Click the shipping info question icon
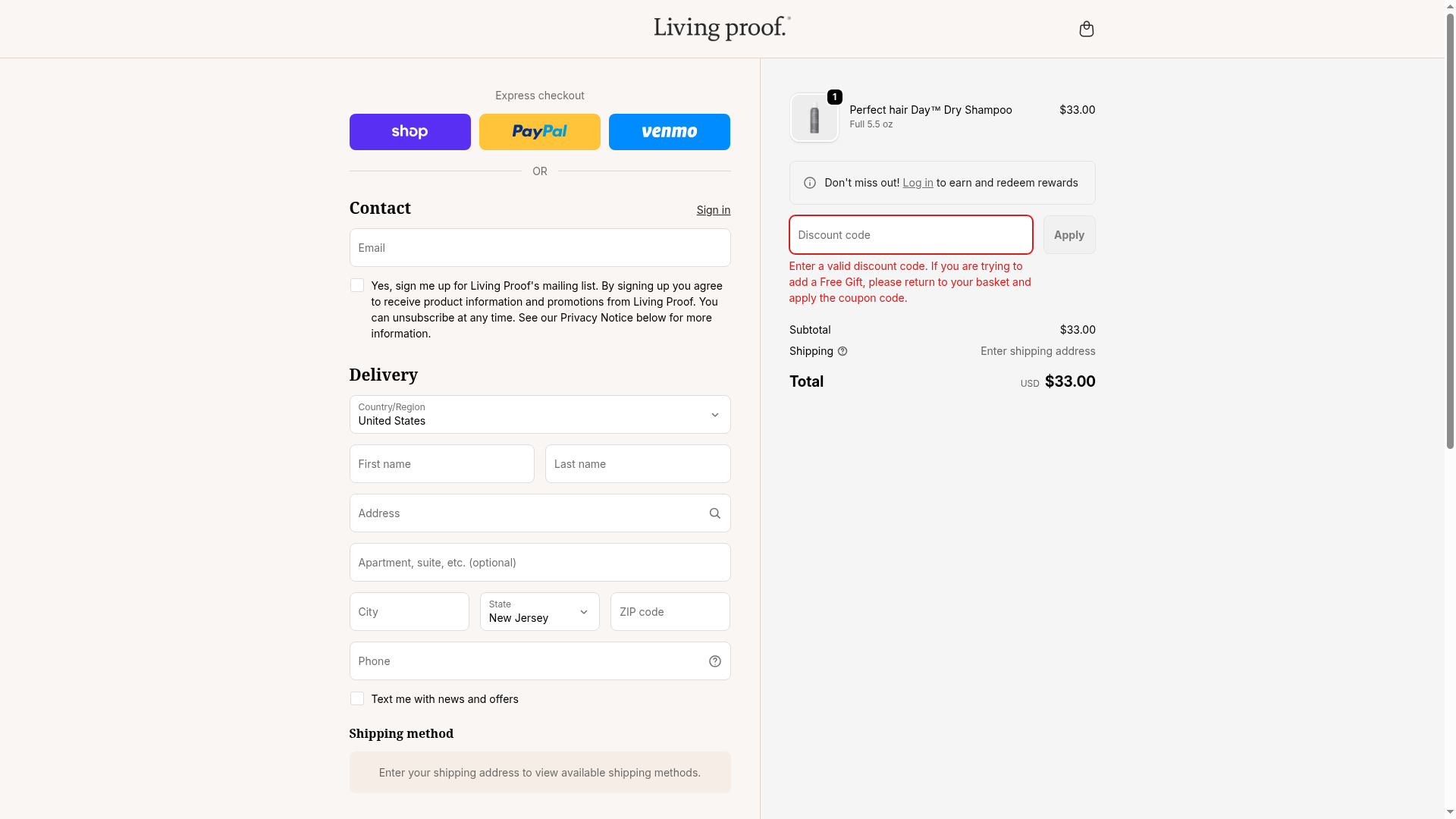Screen dimensions: 1456x819 [x=843, y=351]
